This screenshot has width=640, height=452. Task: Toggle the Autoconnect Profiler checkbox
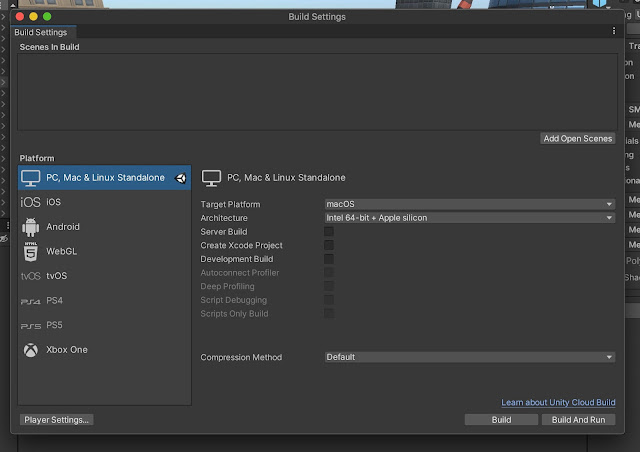(329, 272)
